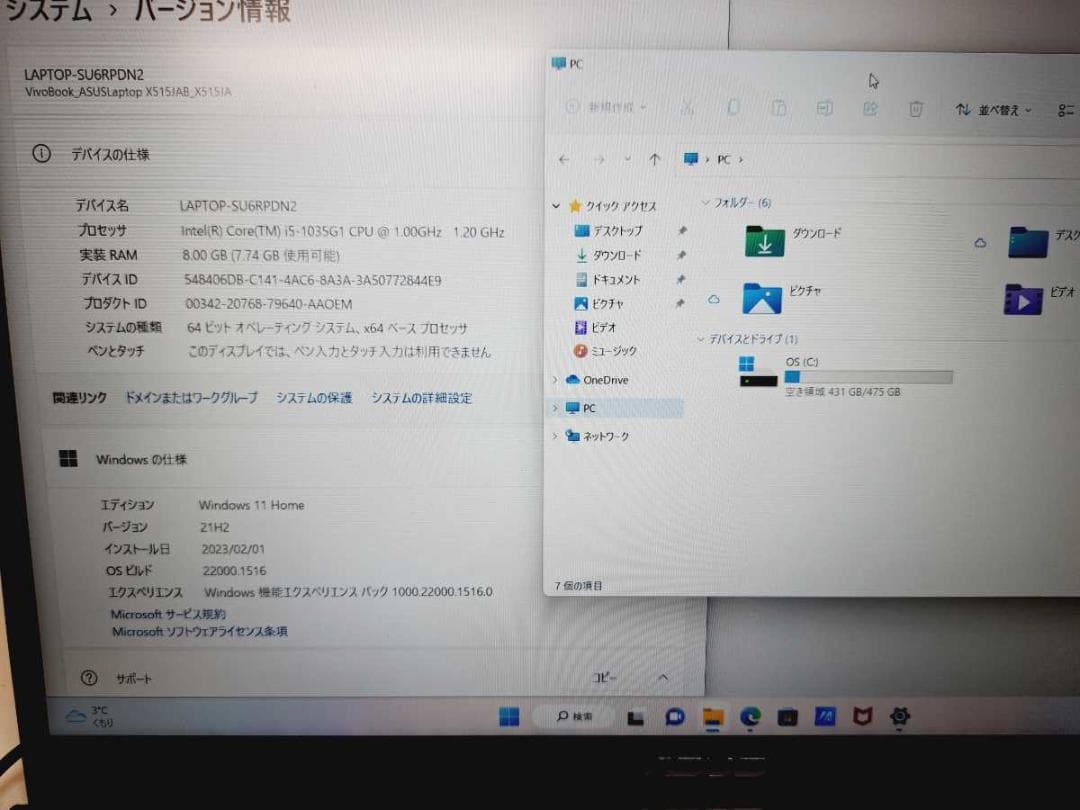Open the システムの保護 link

tap(313, 397)
